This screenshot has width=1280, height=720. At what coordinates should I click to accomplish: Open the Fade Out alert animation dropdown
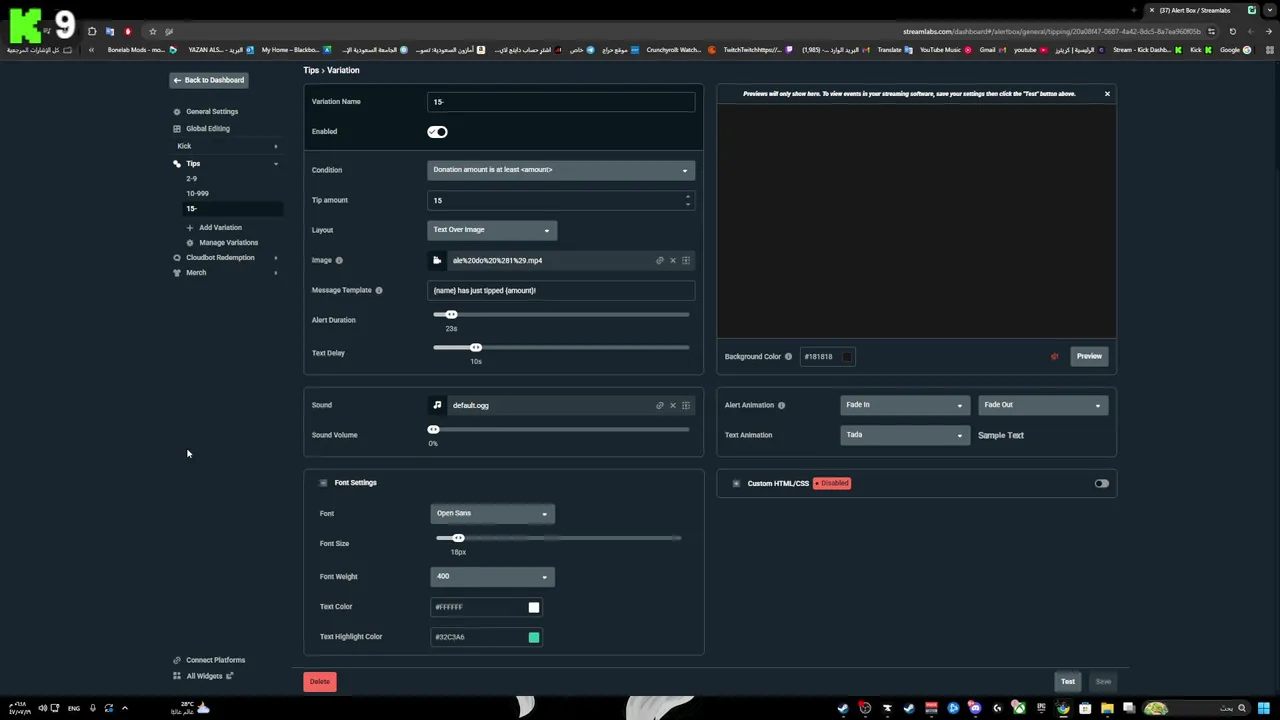tap(1042, 405)
